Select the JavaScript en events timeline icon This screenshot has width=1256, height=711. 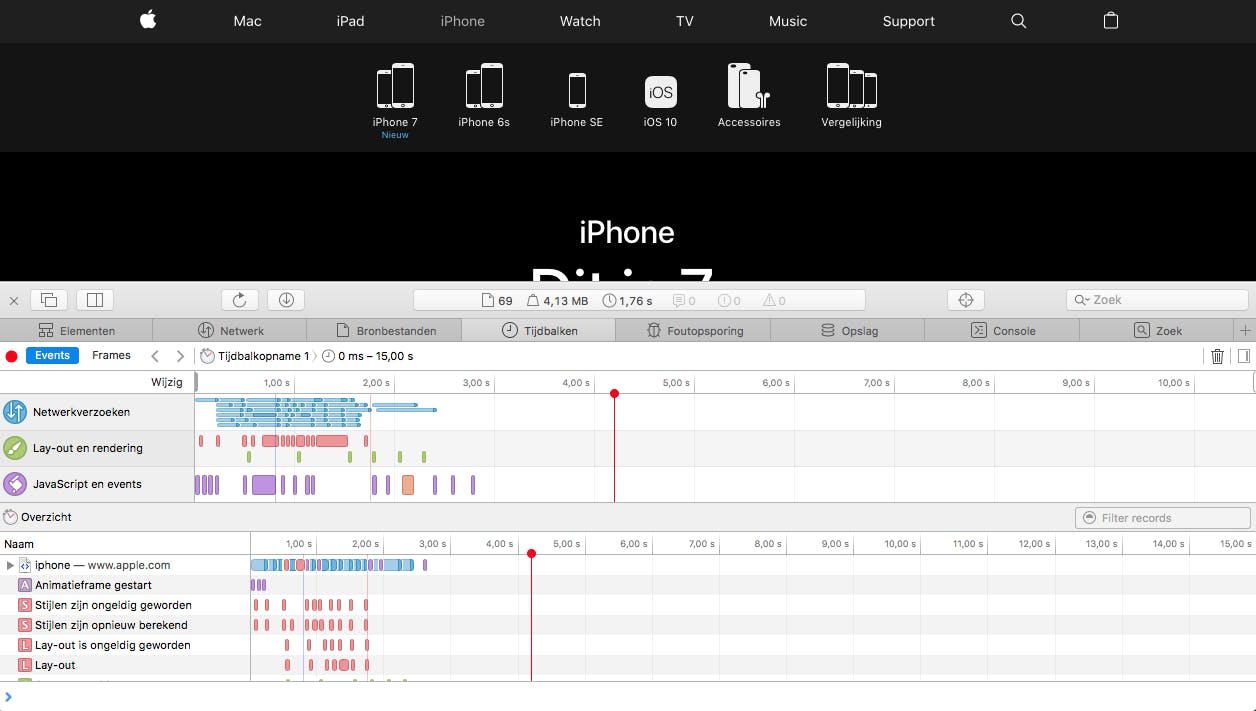coord(15,484)
